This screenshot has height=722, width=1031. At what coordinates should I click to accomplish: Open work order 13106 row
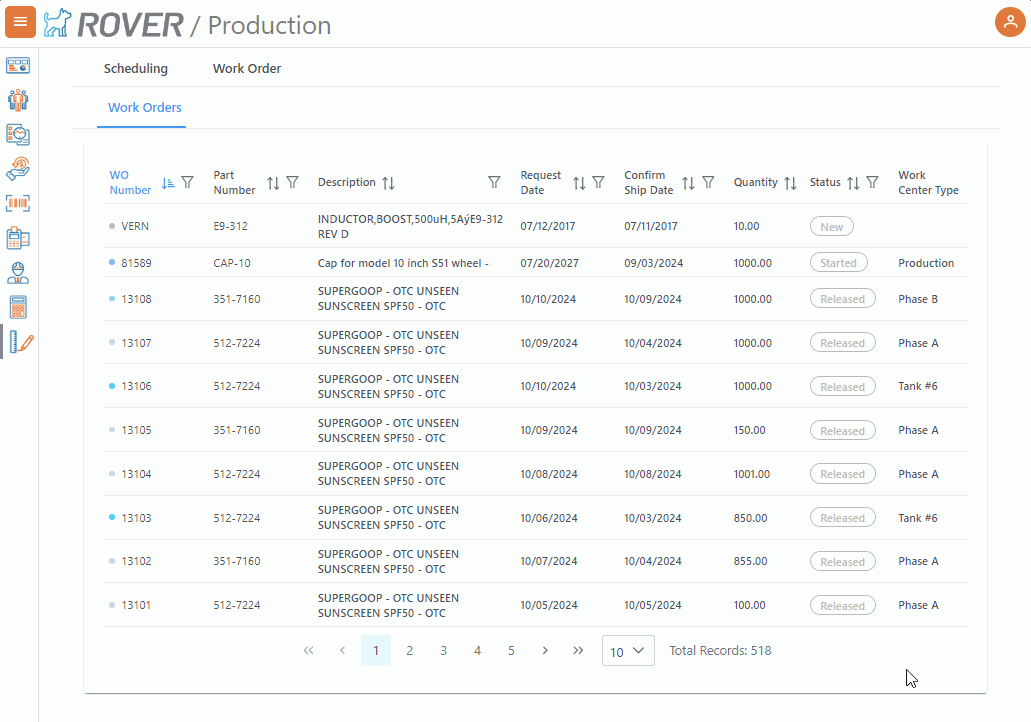point(136,386)
